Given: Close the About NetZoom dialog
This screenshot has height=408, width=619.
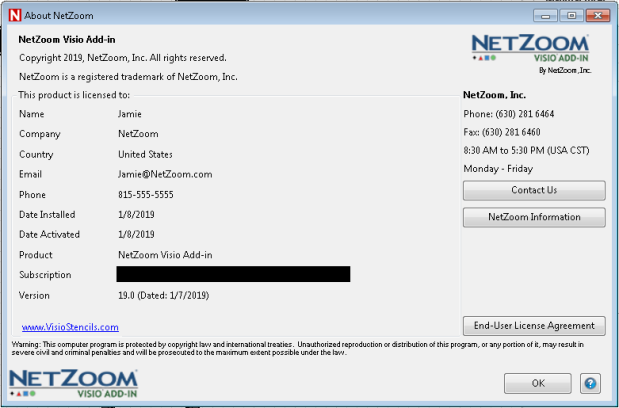Looking at the screenshot, I should click(597, 14).
